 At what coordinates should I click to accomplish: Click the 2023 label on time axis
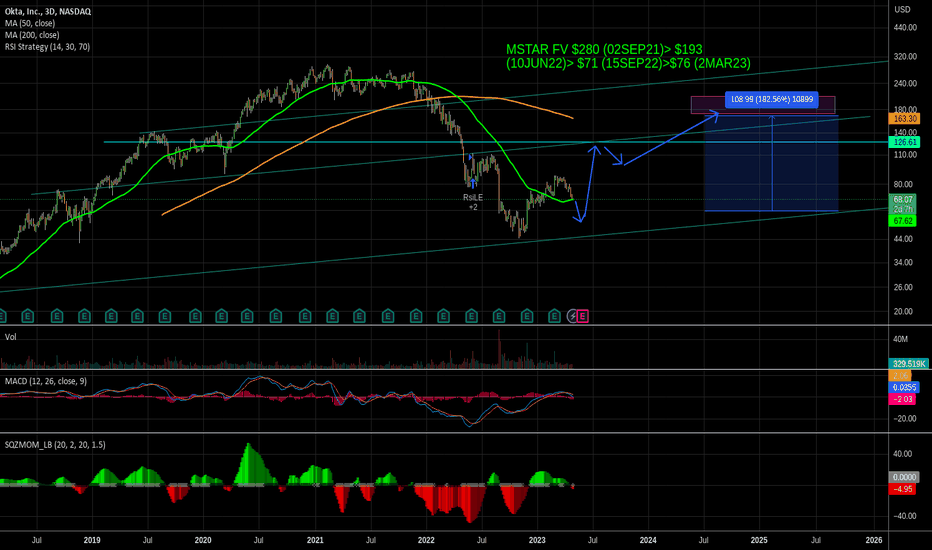click(x=537, y=540)
